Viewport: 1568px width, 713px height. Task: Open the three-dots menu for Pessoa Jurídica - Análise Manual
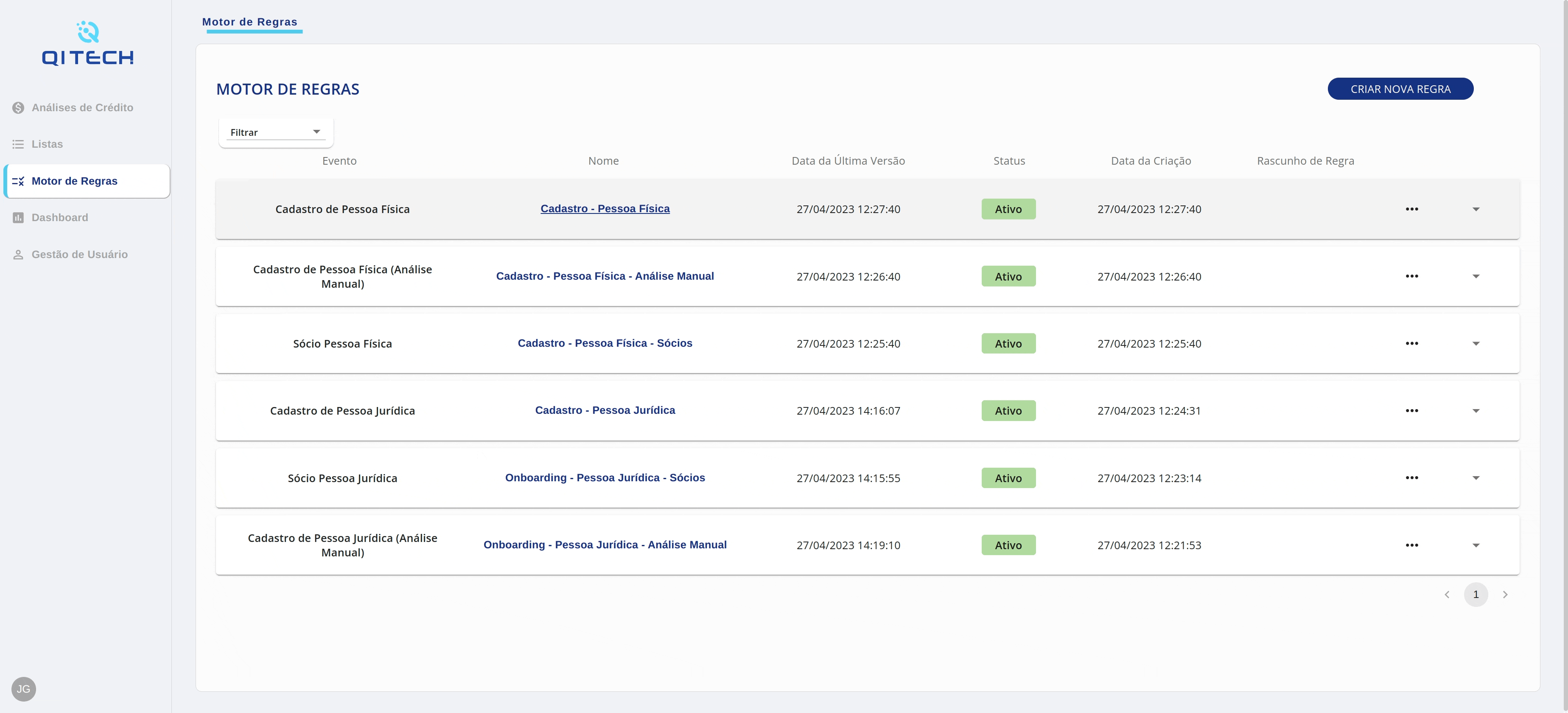point(1412,545)
